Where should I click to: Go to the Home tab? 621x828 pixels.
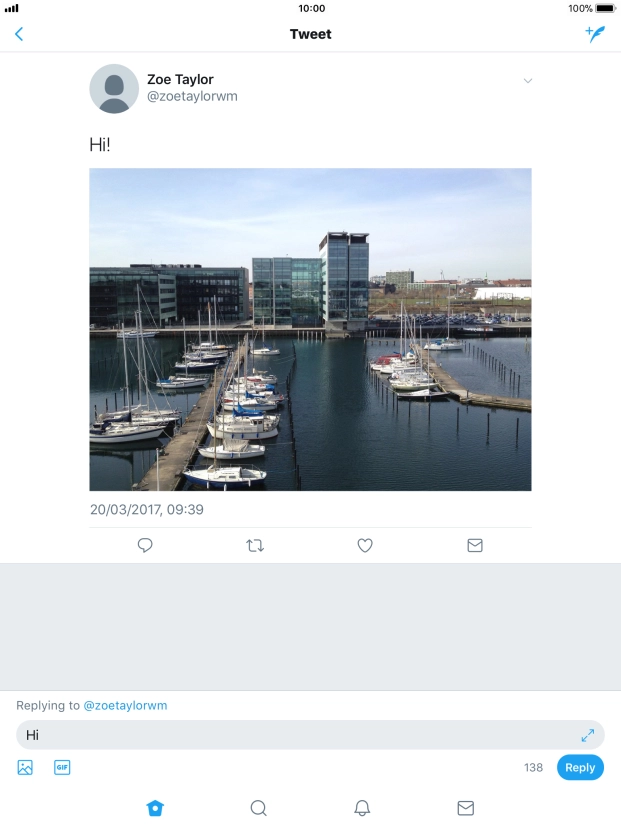[155, 808]
